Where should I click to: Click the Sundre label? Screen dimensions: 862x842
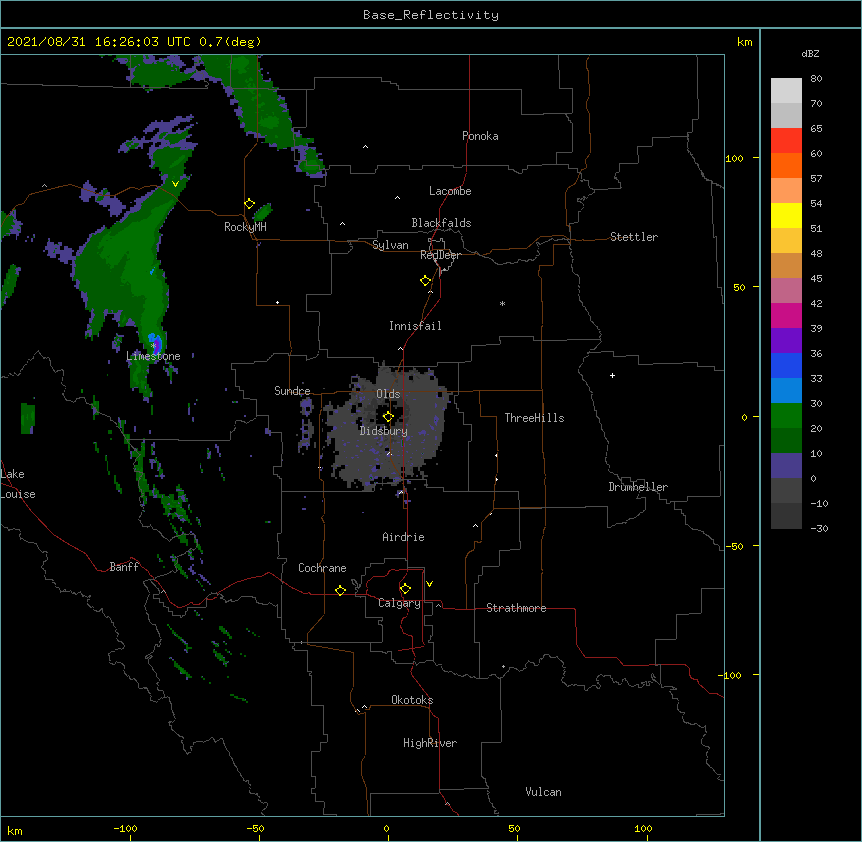coord(292,391)
